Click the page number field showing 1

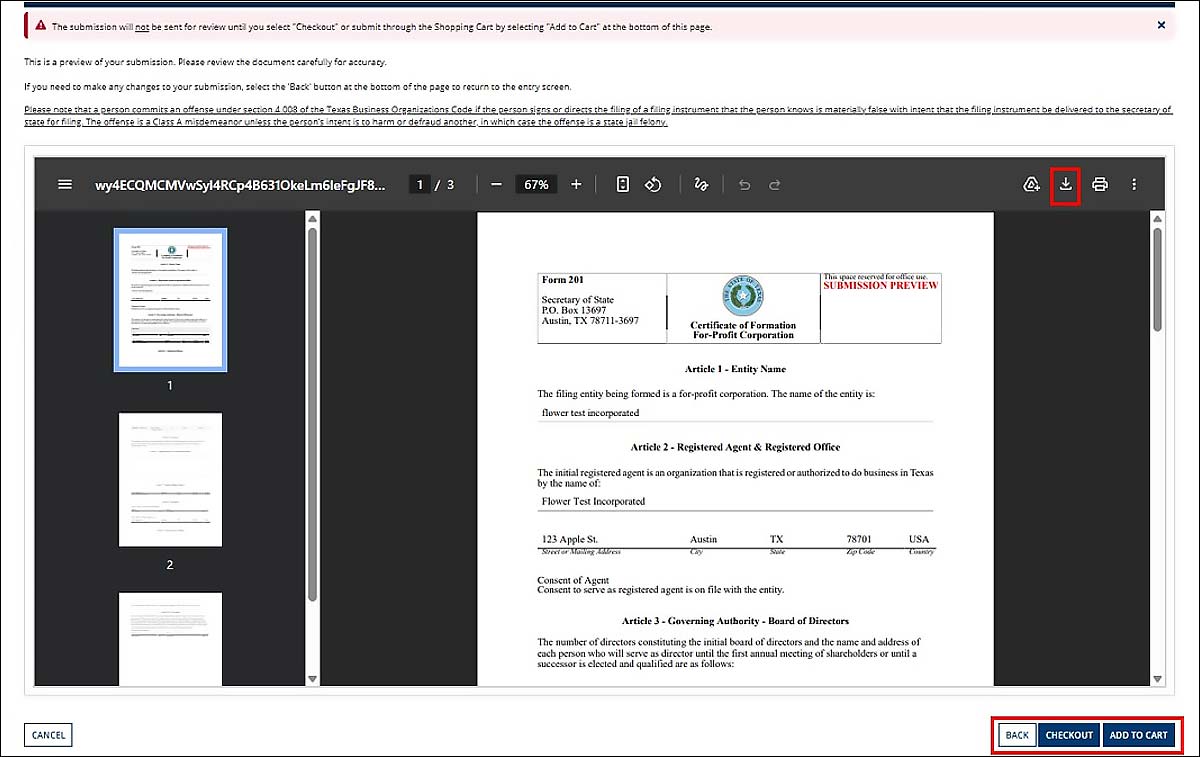pos(421,185)
